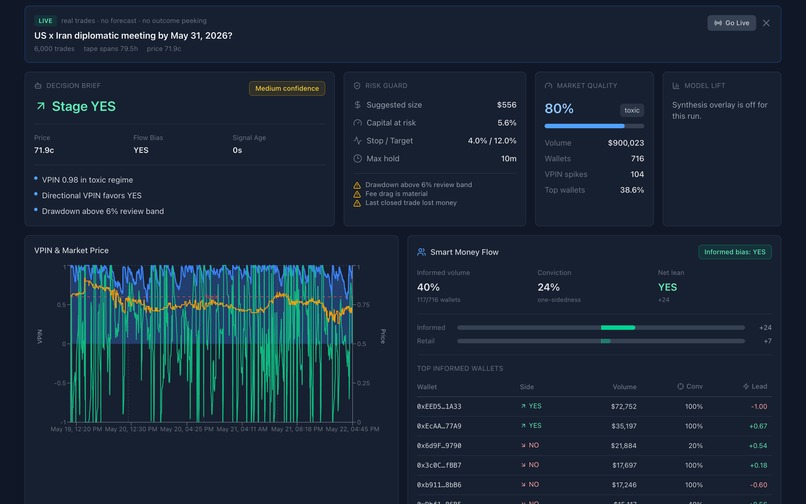
Task: Select wallet 0xEED5…1A33 row
Action: (594, 406)
